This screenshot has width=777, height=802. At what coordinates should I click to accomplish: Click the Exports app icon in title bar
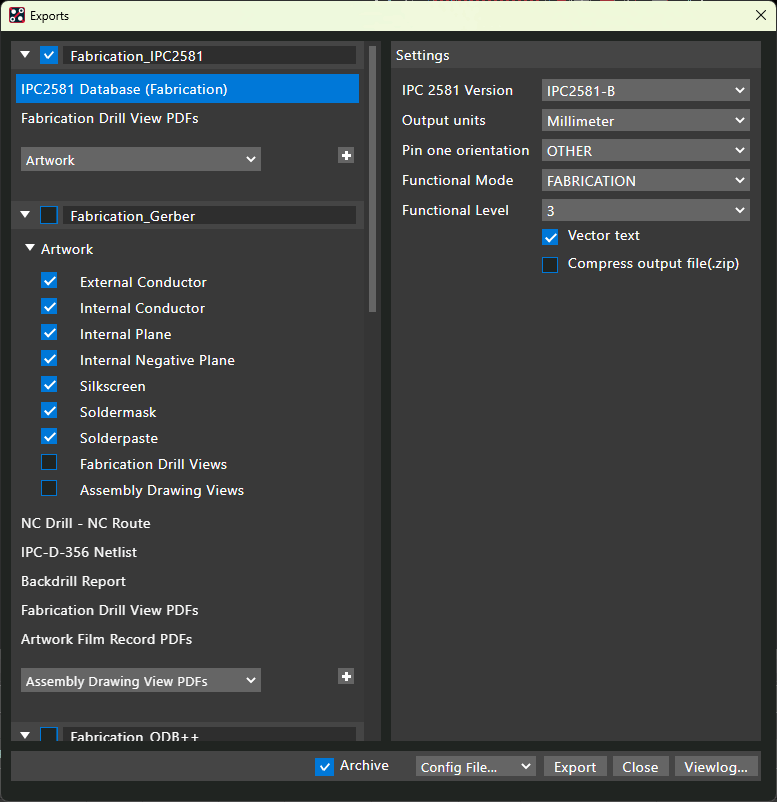(16, 16)
